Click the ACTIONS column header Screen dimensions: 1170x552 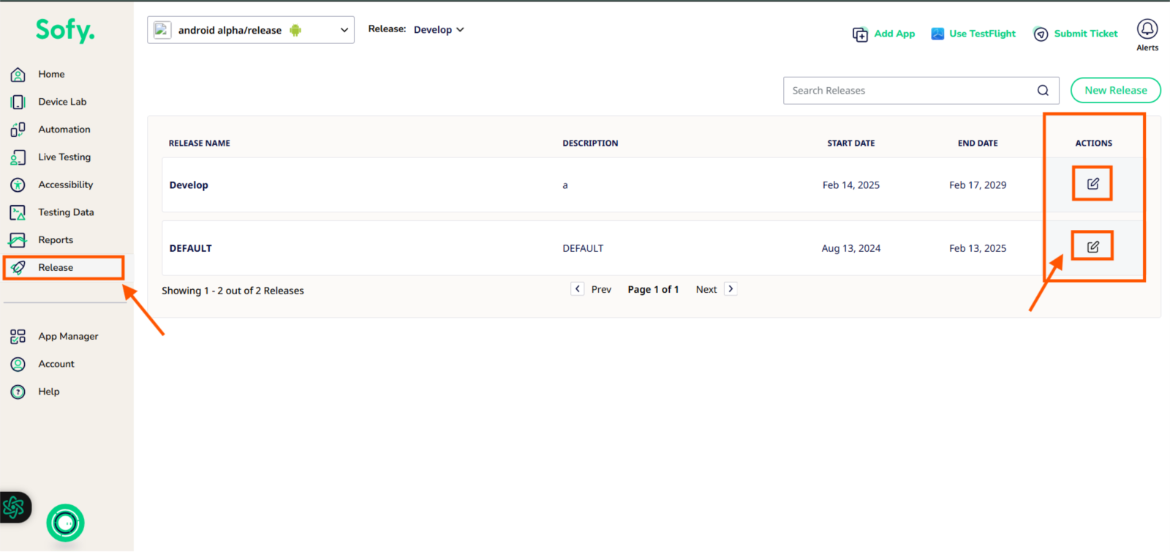click(1093, 143)
